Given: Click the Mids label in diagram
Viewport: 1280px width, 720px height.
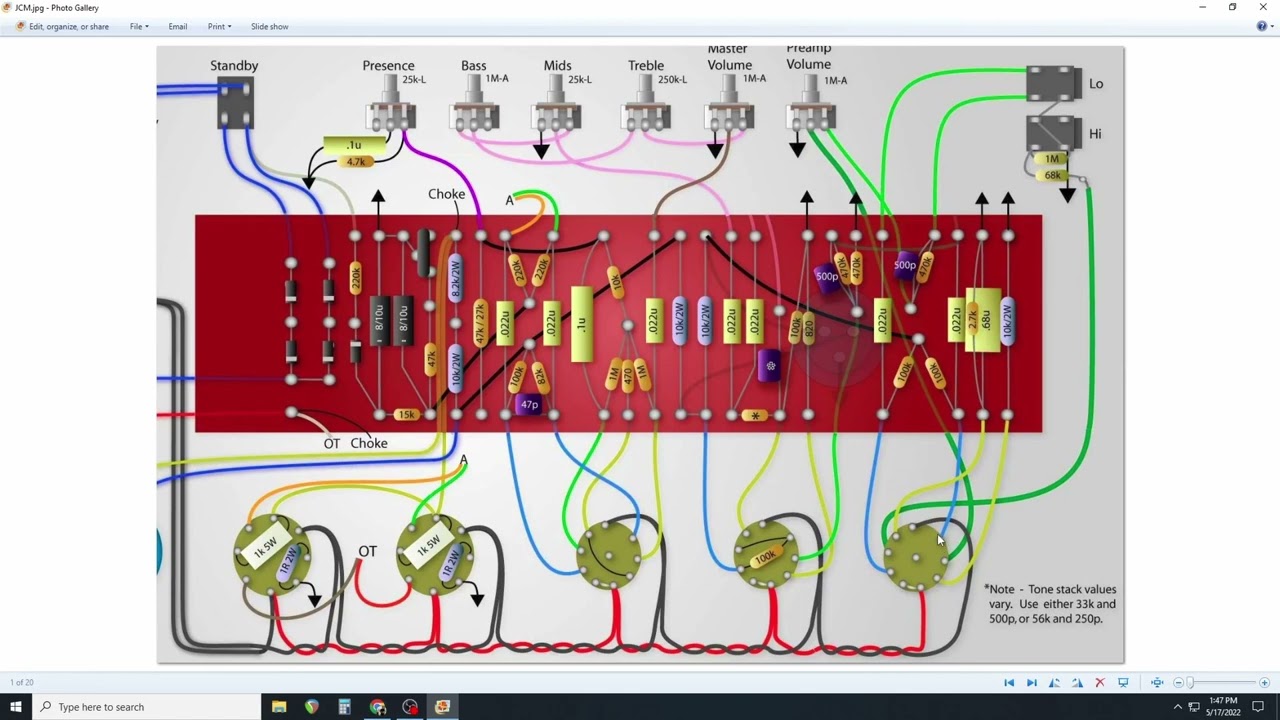Looking at the screenshot, I should [x=558, y=66].
